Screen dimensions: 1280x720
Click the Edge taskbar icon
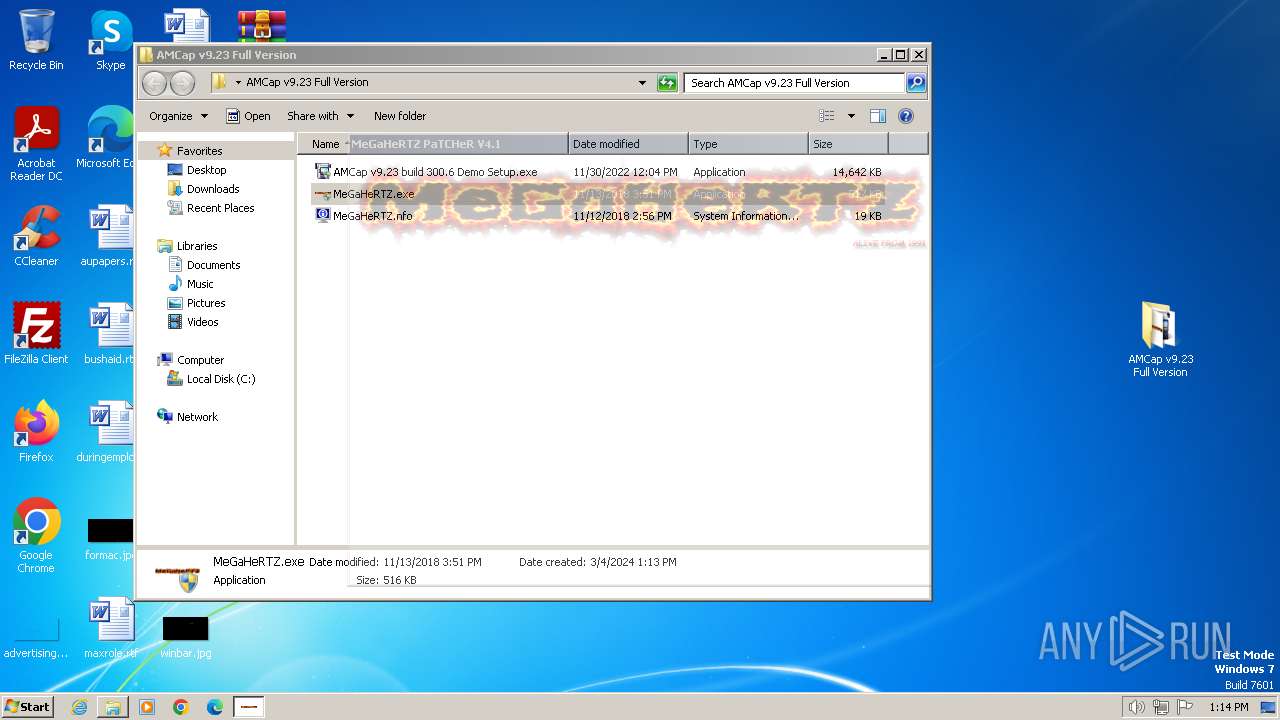(x=215, y=707)
